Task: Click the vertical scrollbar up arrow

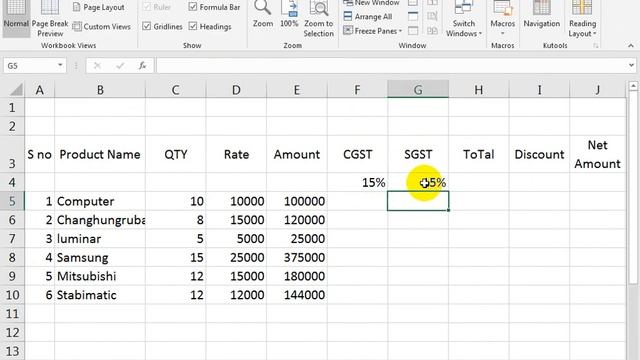Action: click(633, 86)
